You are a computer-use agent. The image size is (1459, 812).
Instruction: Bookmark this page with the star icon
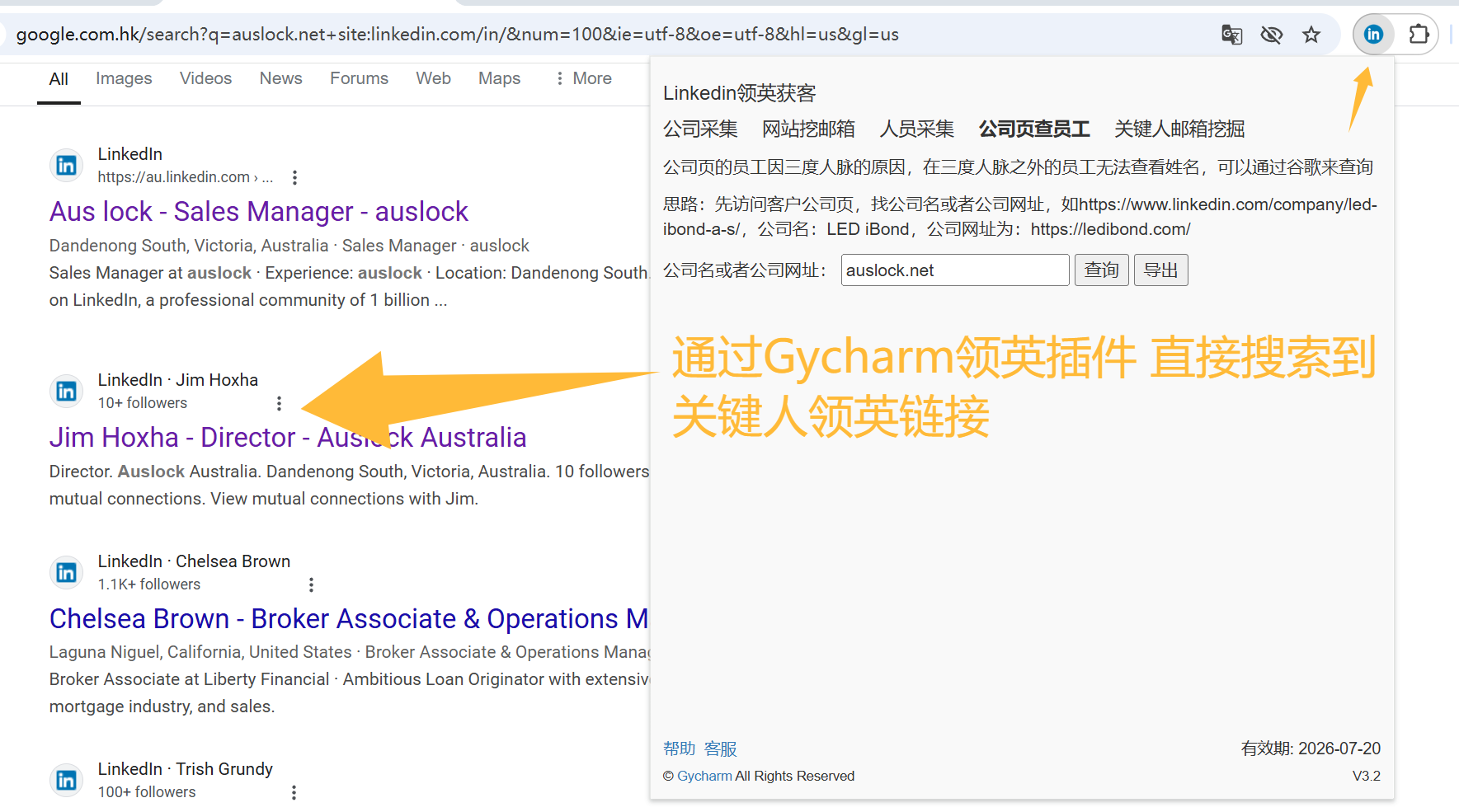pos(1311,35)
